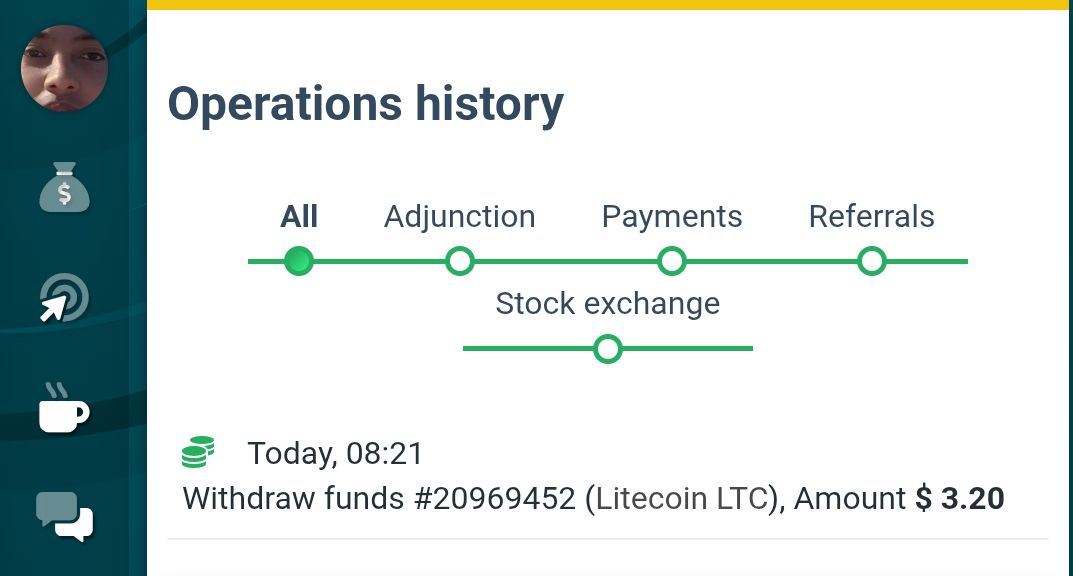Click the money bag earnings icon
Viewport: 1073px width, 576px height.
[65, 187]
